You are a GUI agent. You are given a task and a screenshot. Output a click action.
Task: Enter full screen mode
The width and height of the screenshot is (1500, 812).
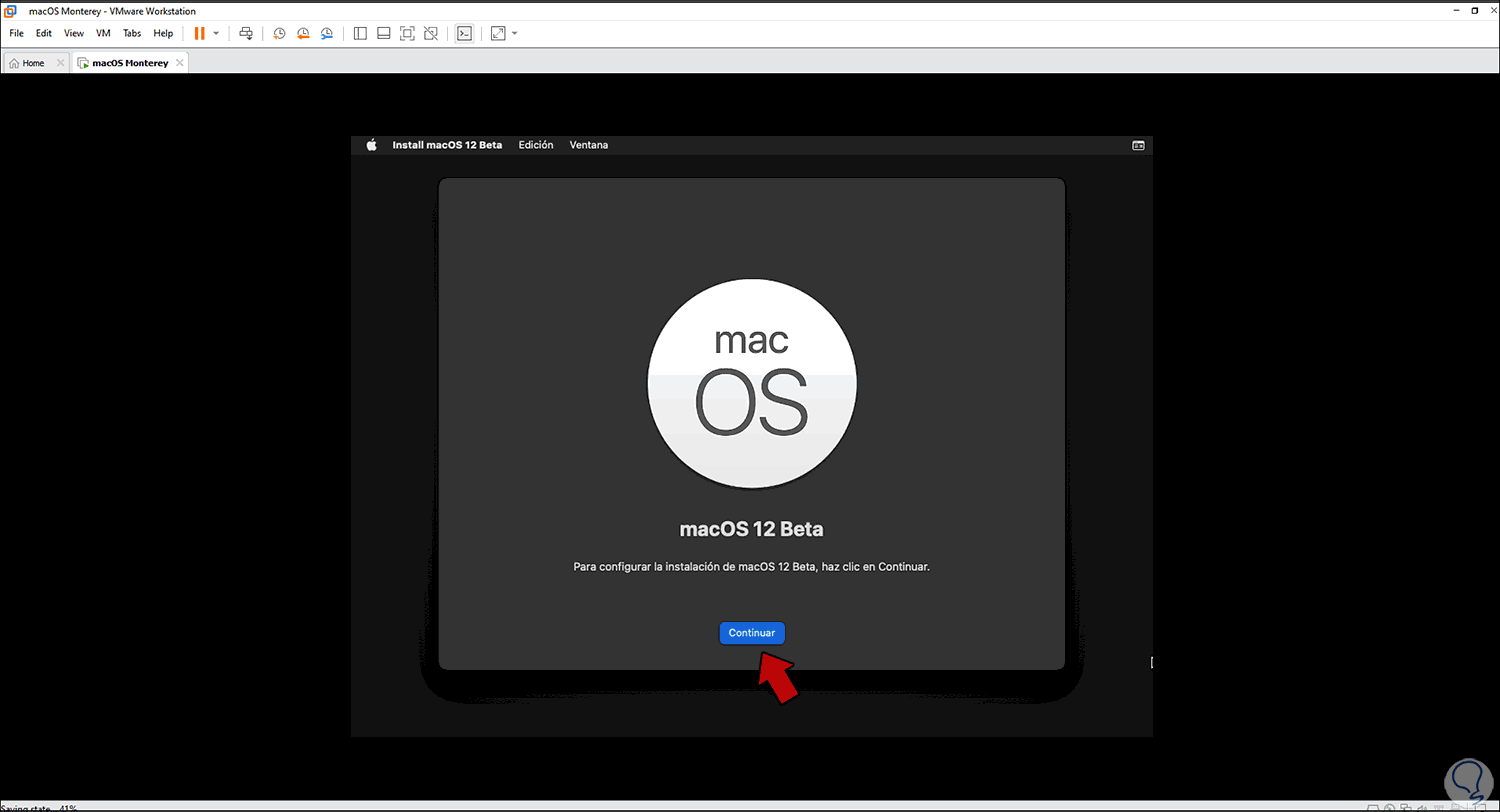point(407,33)
